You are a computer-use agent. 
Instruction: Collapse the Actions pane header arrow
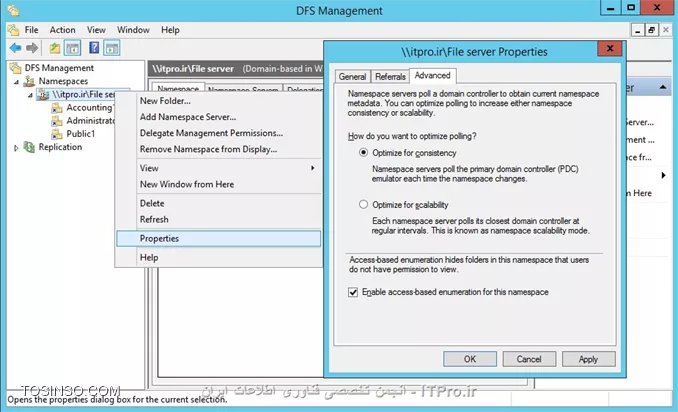(x=662, y=87)
